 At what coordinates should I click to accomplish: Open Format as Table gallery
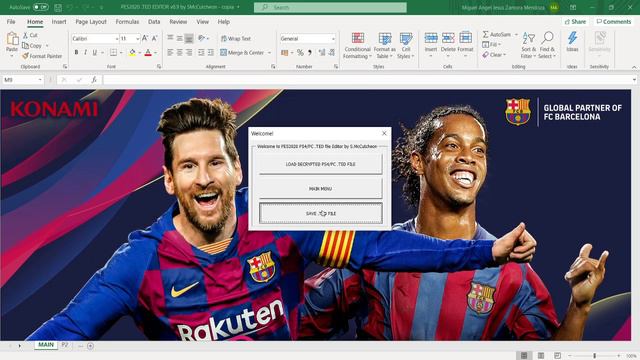[x=384, y=45]
